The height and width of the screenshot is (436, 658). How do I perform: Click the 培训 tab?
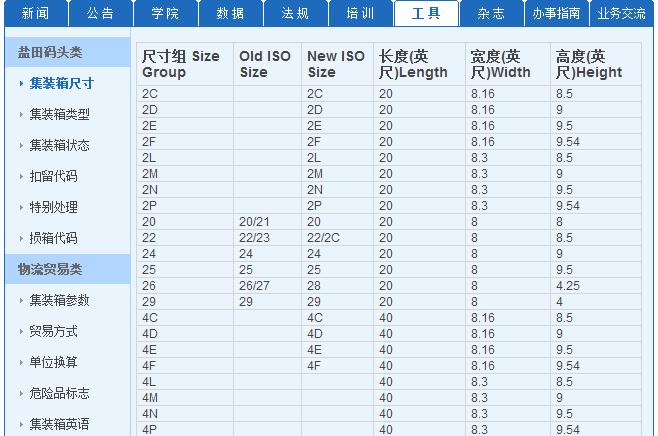click(360, 13)
